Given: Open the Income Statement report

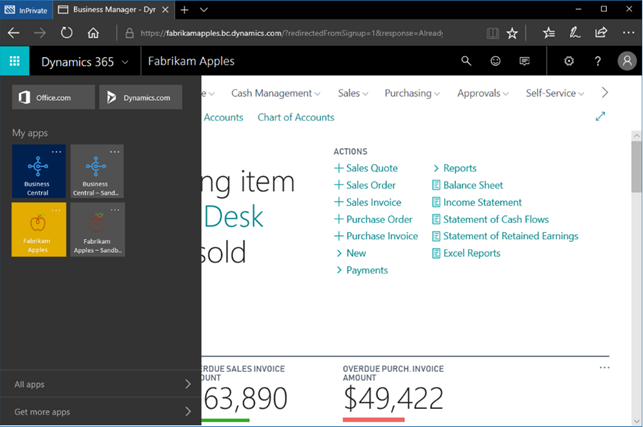Looking at the screenshot, I should tap(477, 202).
